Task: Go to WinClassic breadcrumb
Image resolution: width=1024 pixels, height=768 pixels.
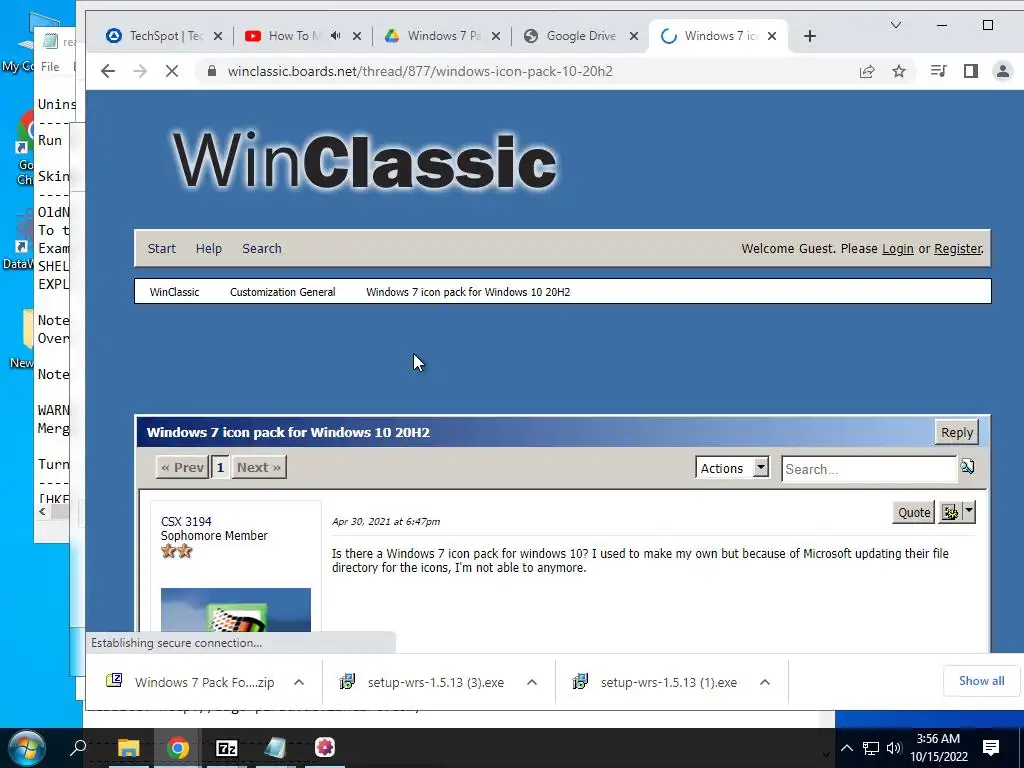Action: click(174, 292)
